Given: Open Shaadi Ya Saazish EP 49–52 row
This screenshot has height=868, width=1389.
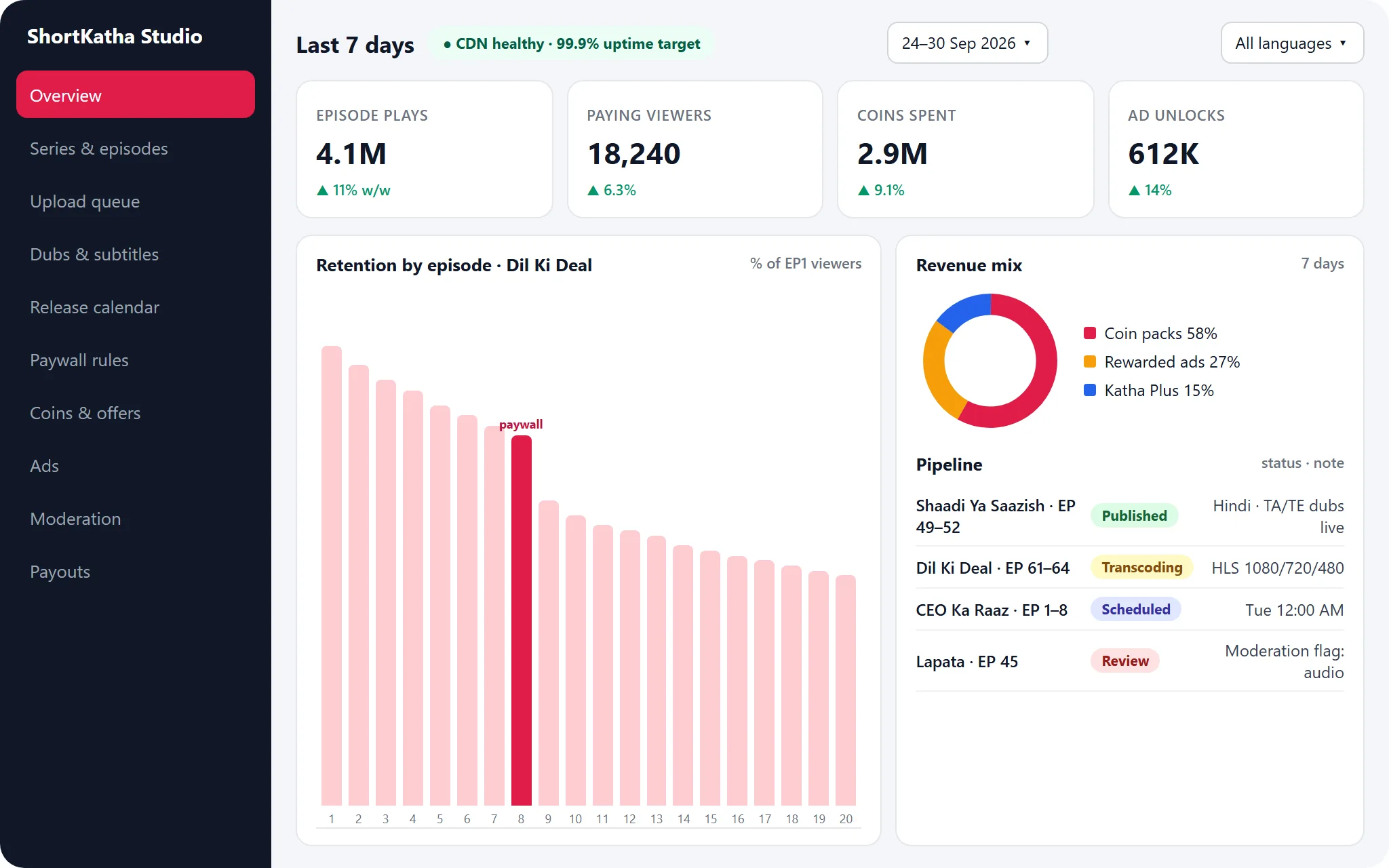Looking at the screenshot, I should click(x=1130, y=516).
